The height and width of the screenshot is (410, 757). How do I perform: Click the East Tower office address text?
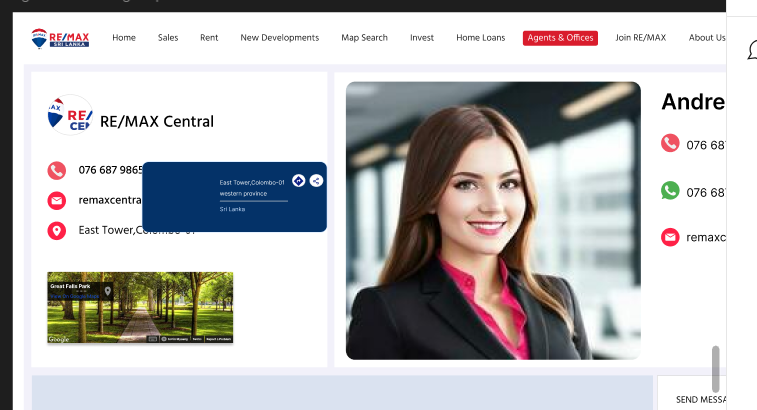coord(137,230)
